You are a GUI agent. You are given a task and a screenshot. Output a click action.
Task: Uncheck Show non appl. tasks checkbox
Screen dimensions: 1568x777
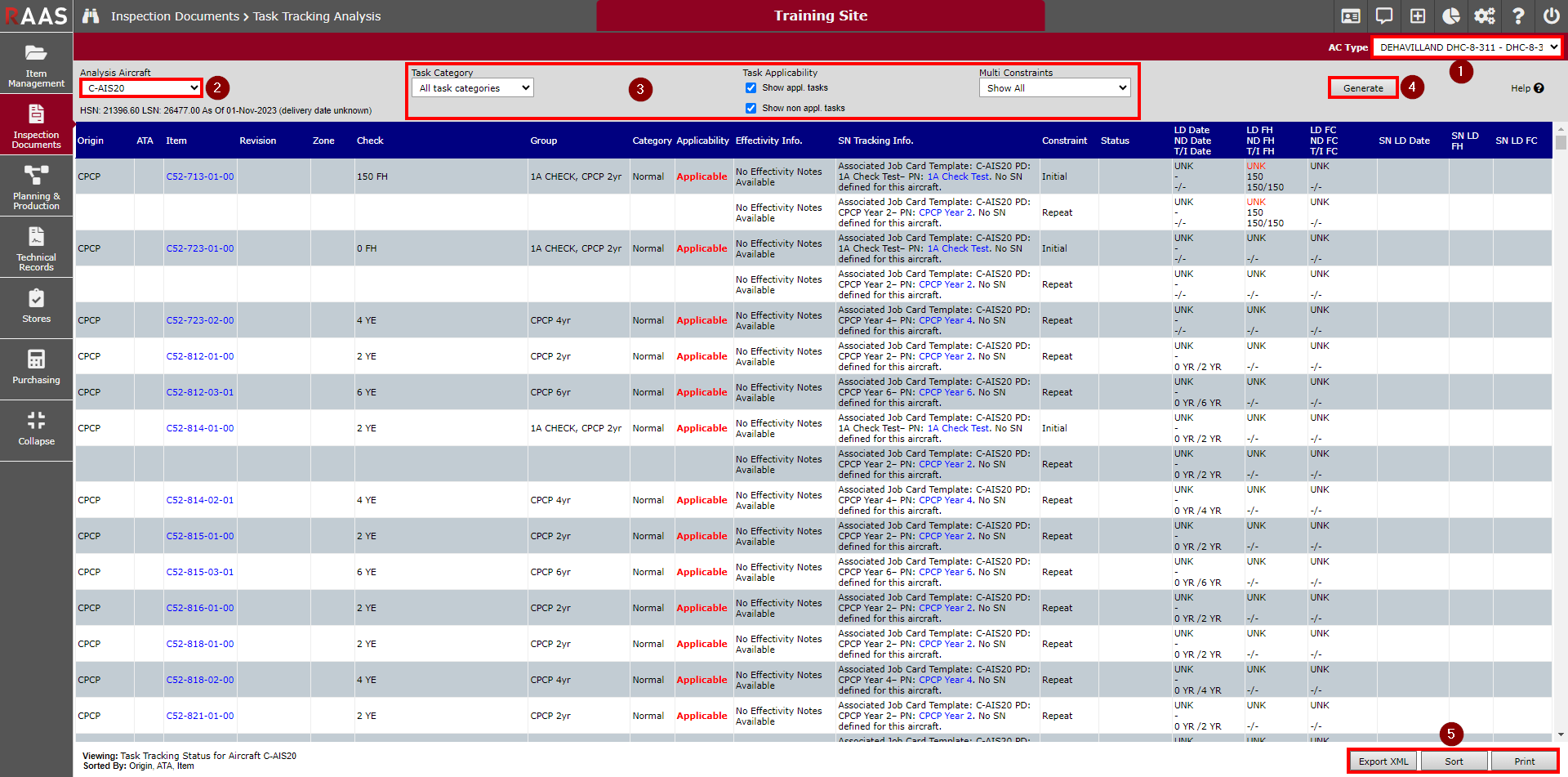(x=751, y=108)
